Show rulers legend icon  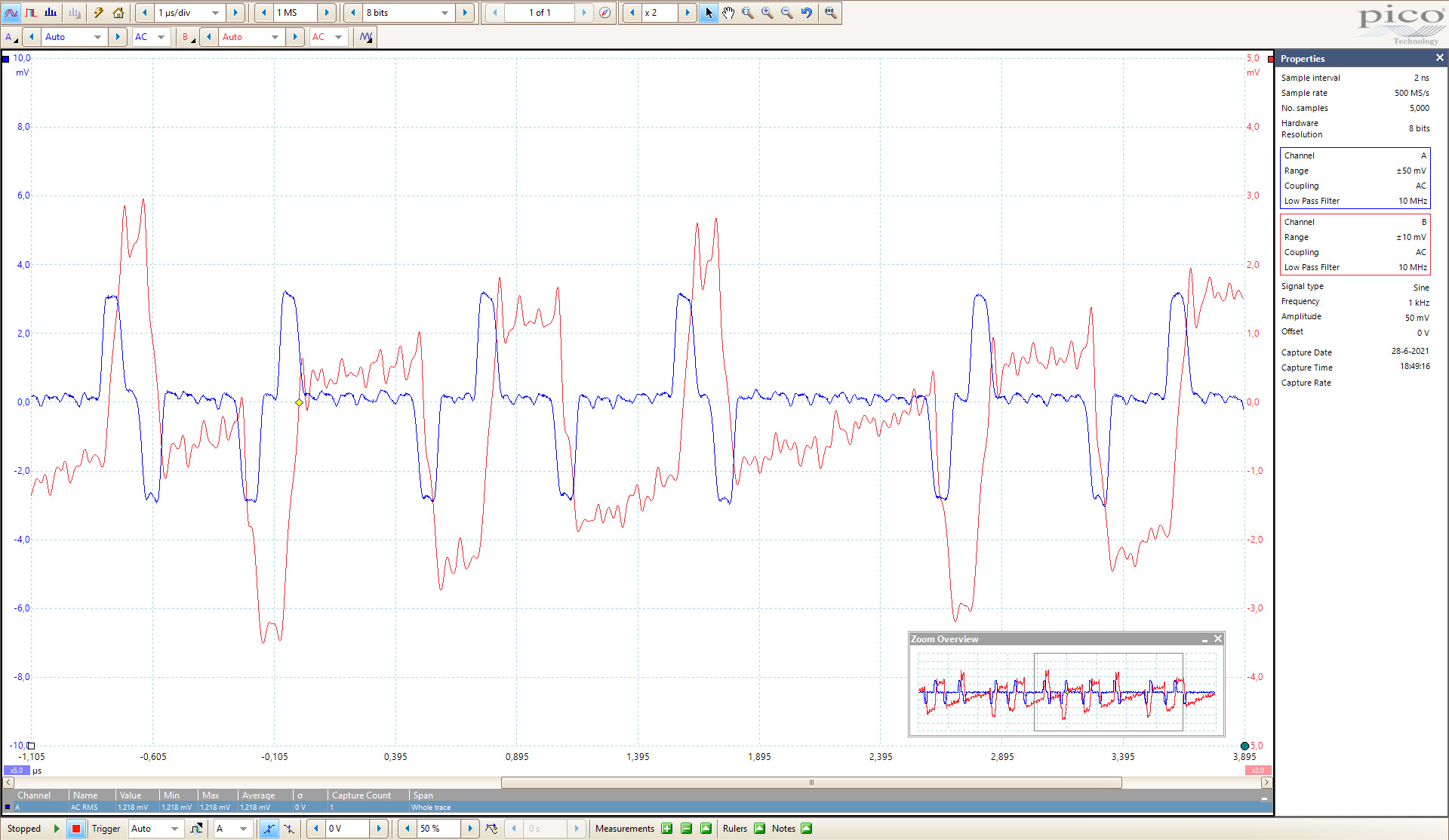760,829
